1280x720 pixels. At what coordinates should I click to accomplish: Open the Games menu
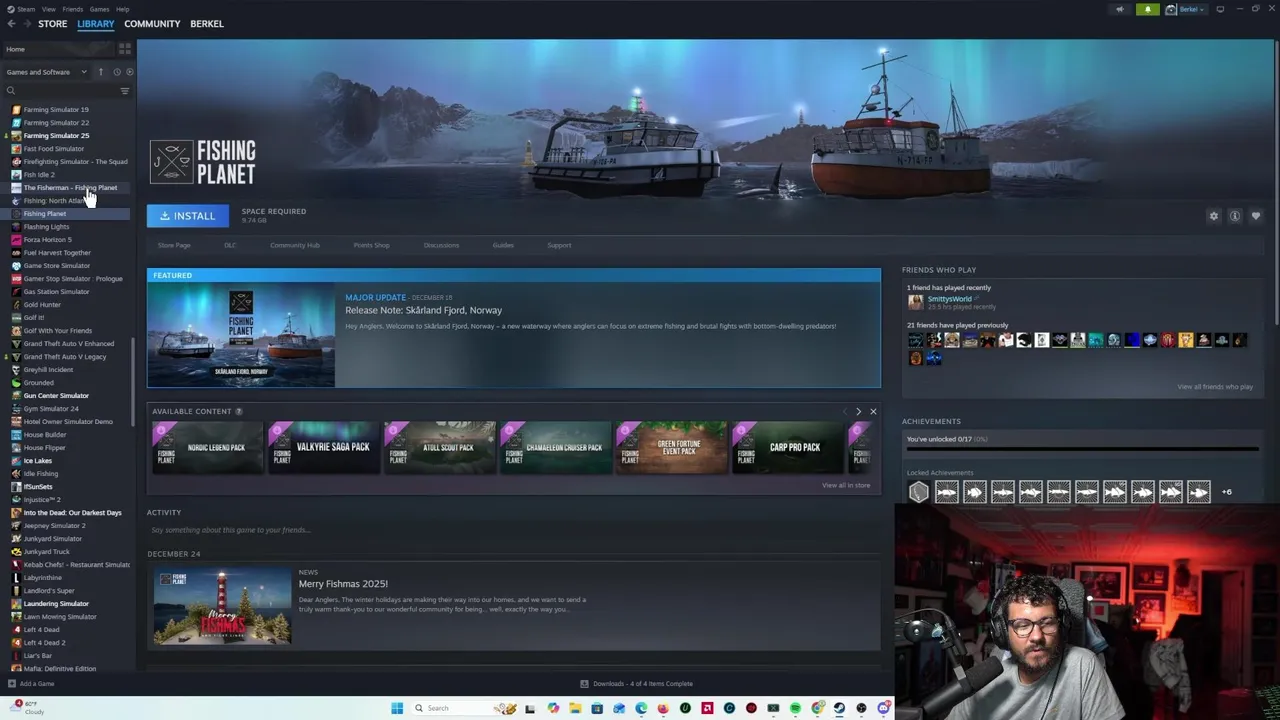[99, 9]
